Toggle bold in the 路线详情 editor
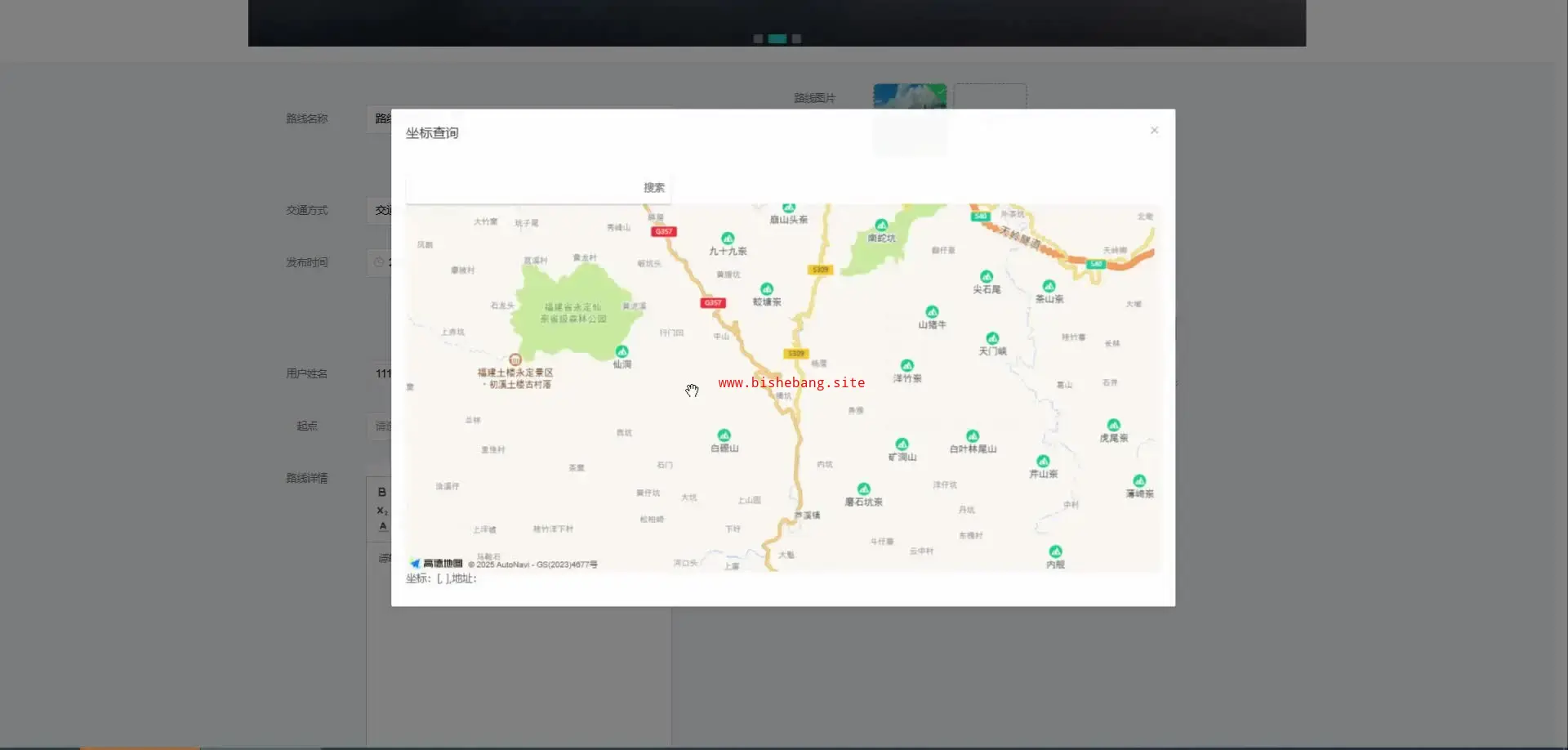 [381, 492]
